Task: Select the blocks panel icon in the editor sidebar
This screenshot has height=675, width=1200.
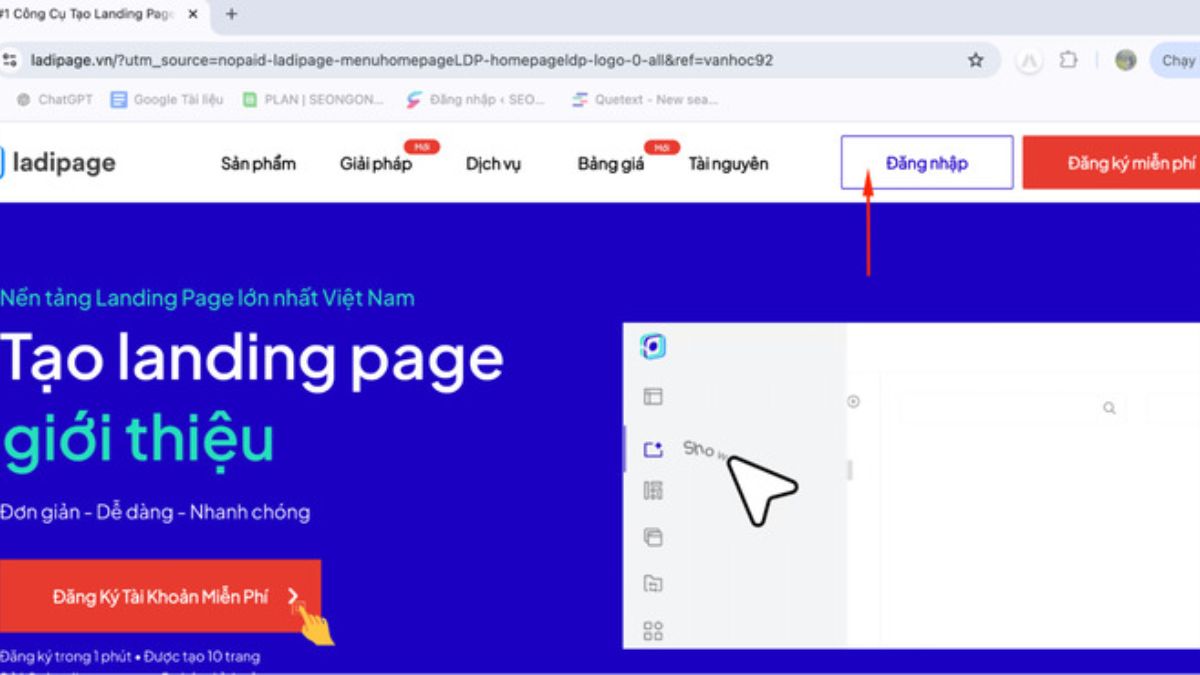Action: coord(653,490)
